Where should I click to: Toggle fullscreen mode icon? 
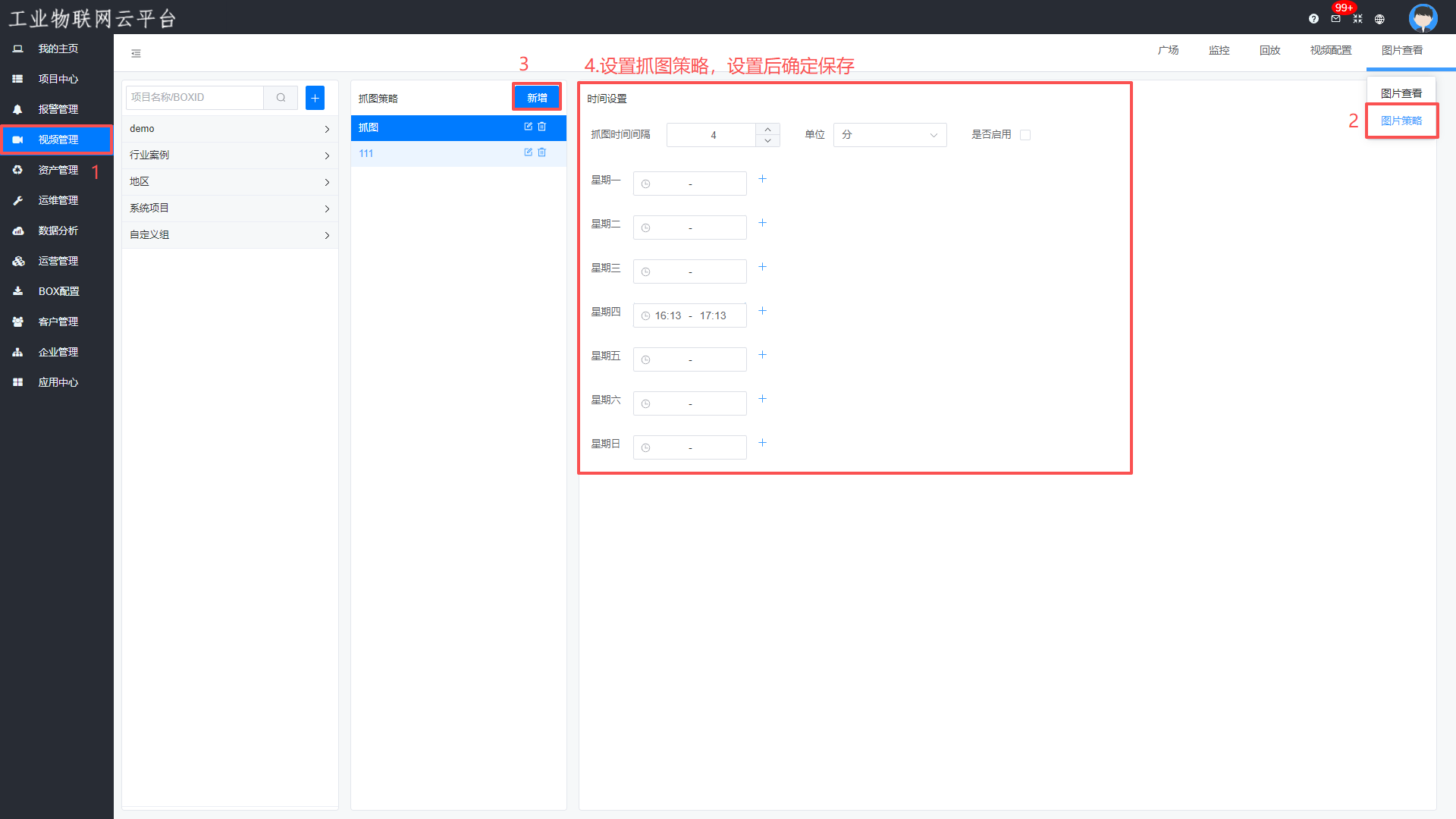[1357, 19]
